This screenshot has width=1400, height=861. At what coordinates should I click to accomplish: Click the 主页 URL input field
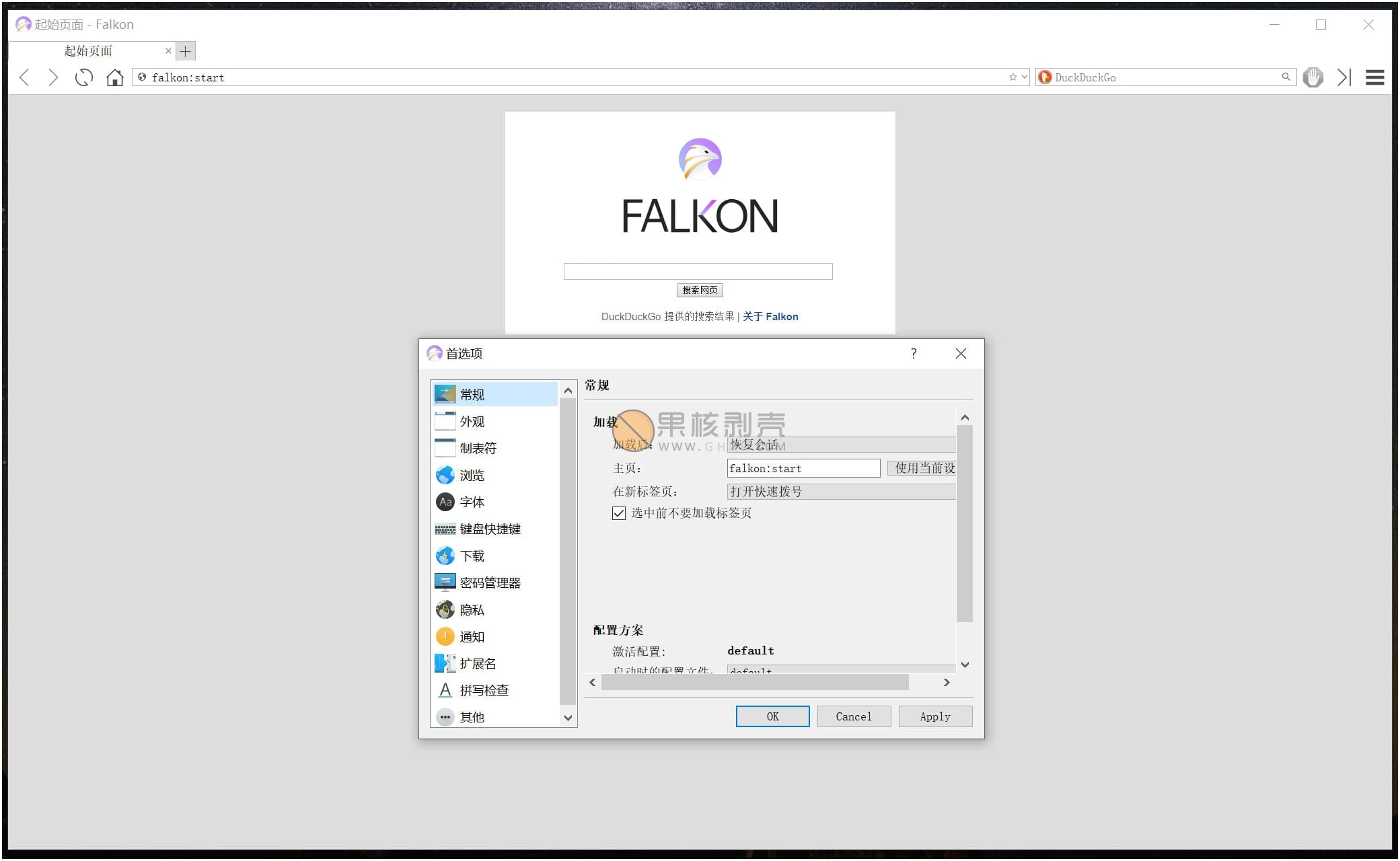pos(801,469)
